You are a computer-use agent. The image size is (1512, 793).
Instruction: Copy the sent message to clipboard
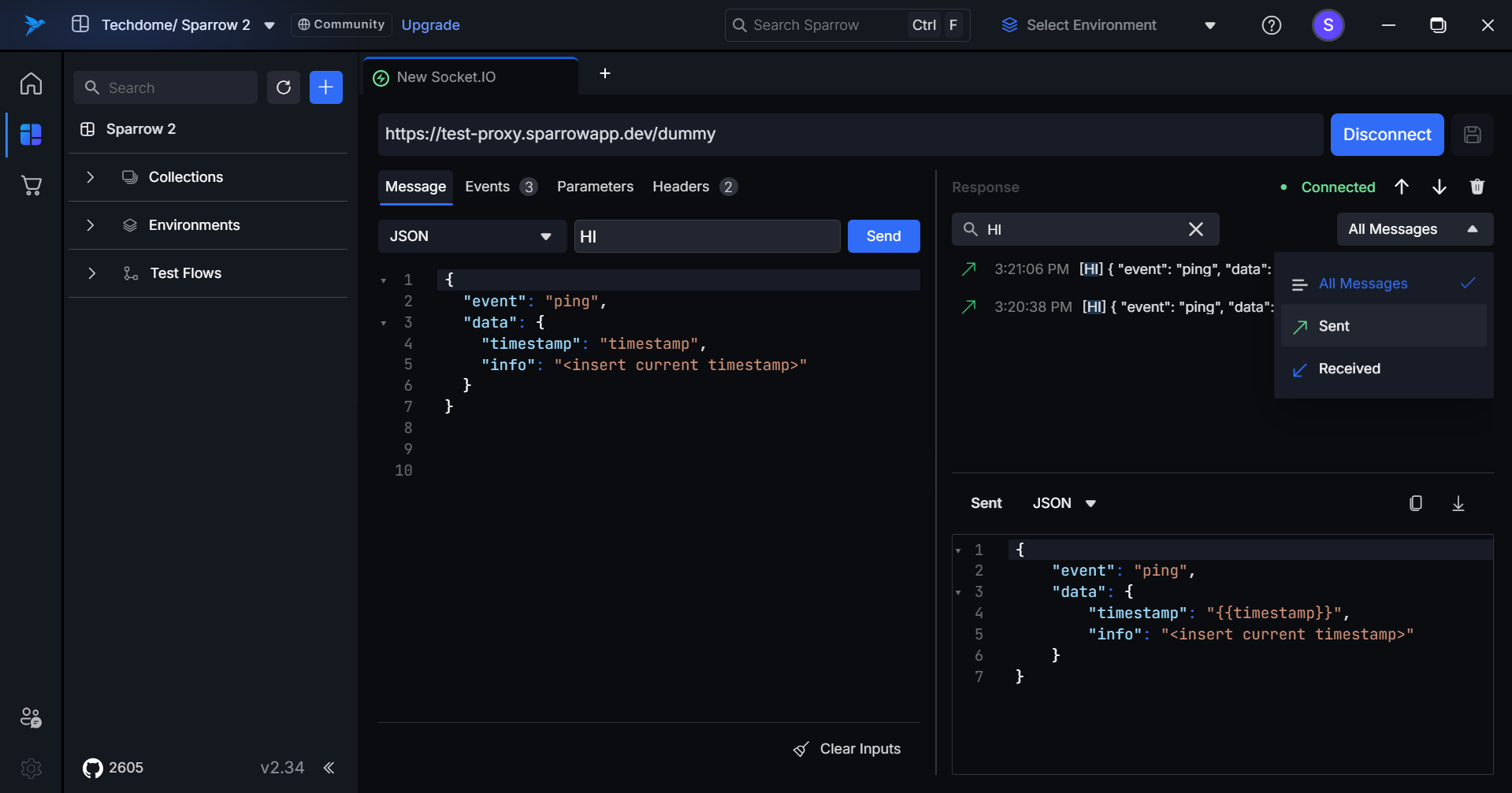tap(1415, 503)
